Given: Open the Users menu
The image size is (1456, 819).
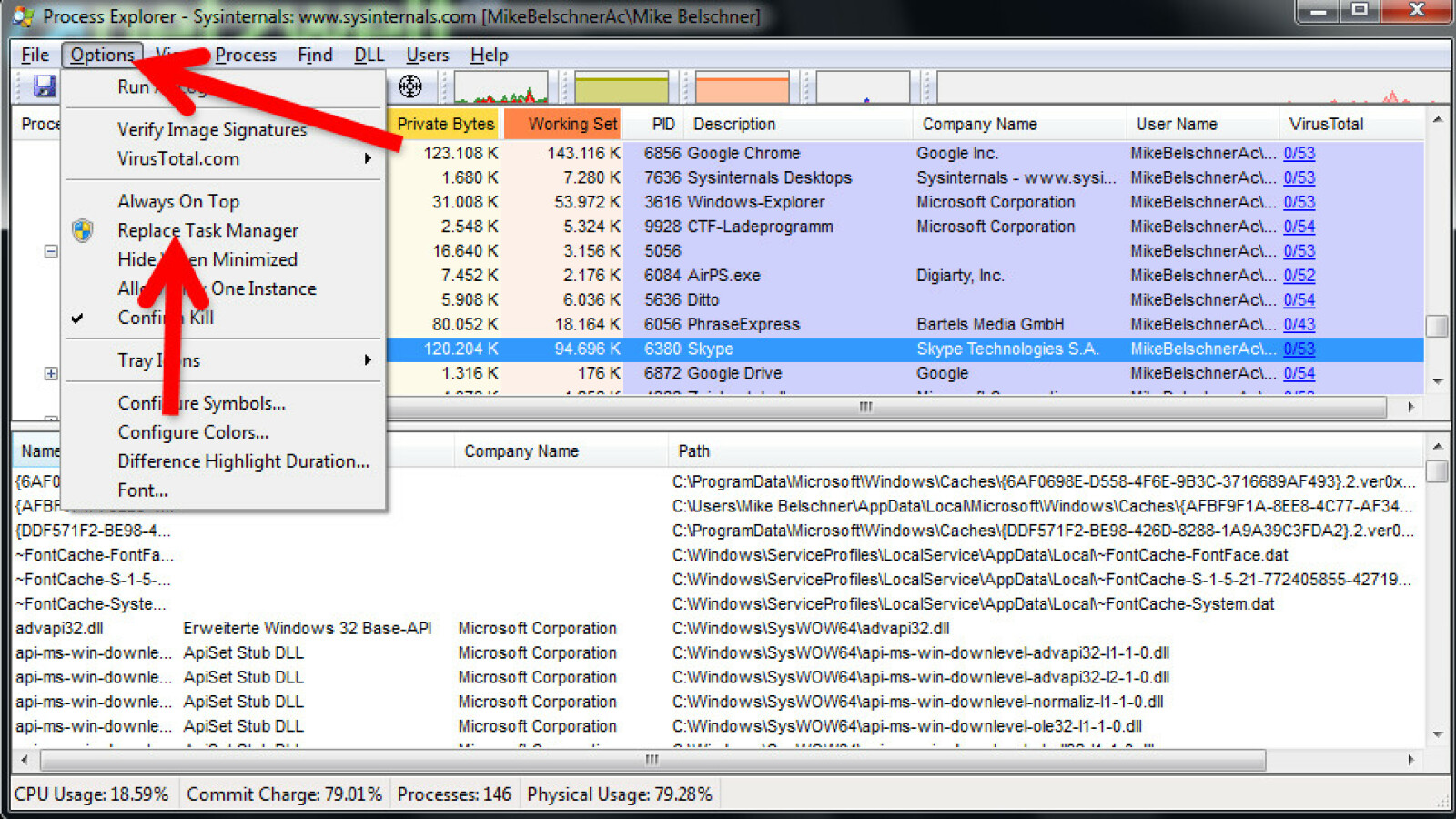Looking at the screenshot, I should (427, 55).
